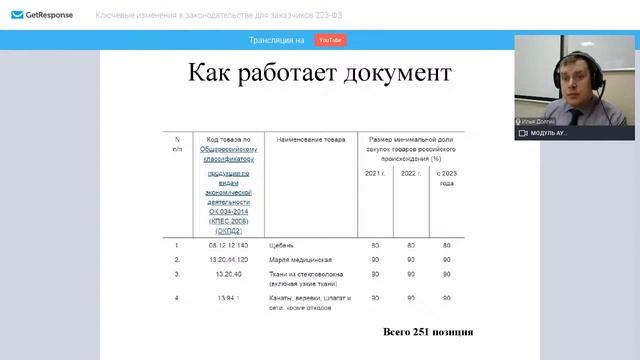Open the '(ОКПД2)' link in table header
Image resolution: width=640 pixels, height=360 pixels.
pos(229,231)
